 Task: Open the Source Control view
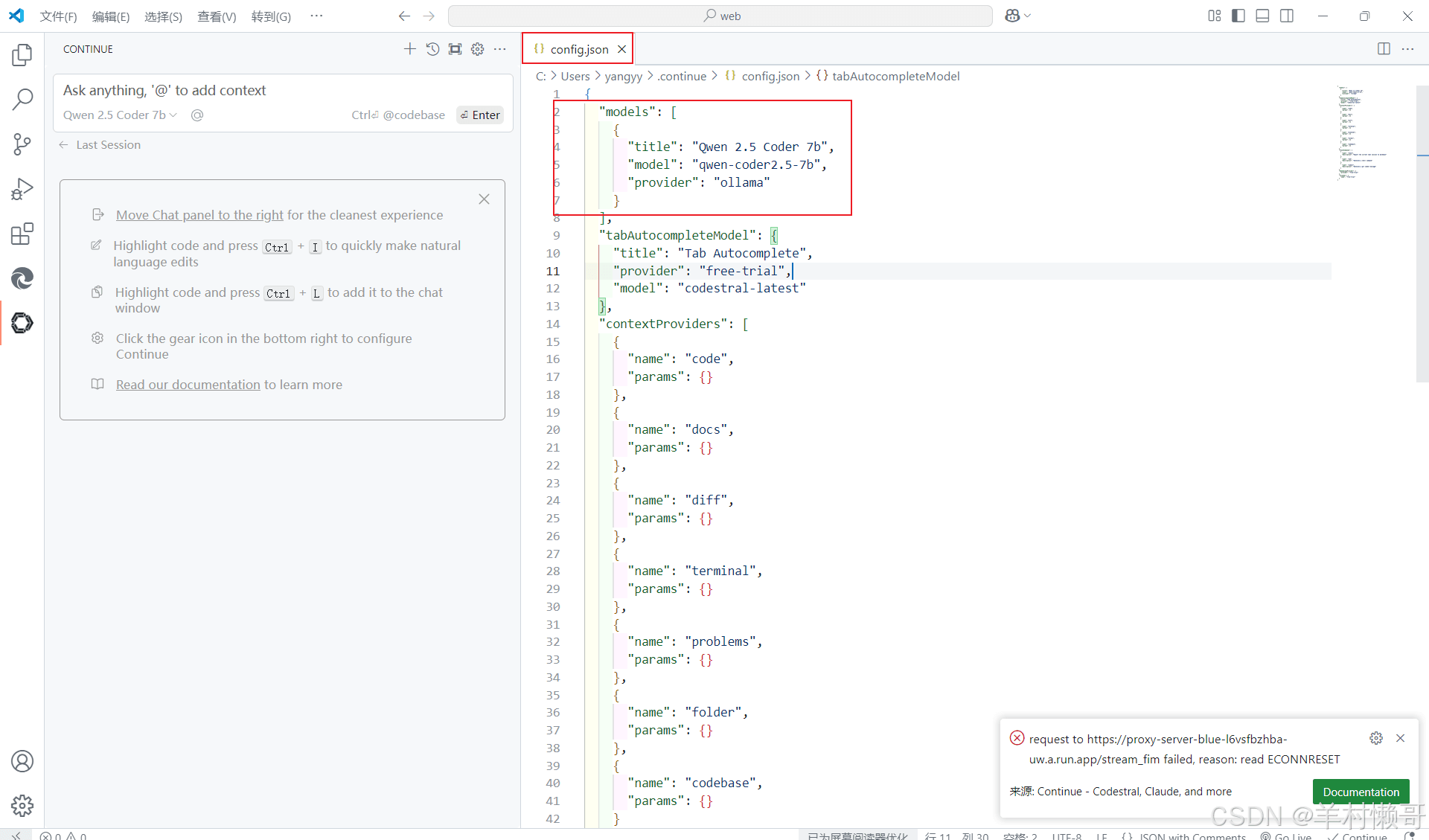[22, 144]
